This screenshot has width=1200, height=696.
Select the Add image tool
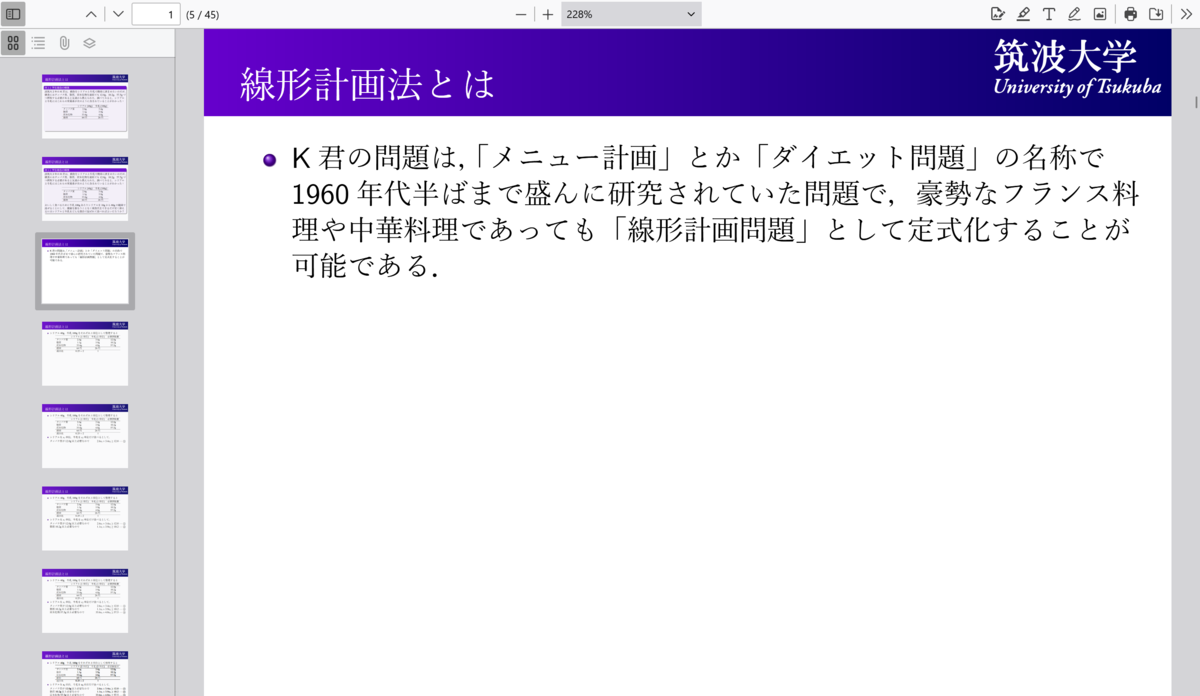1100,14
